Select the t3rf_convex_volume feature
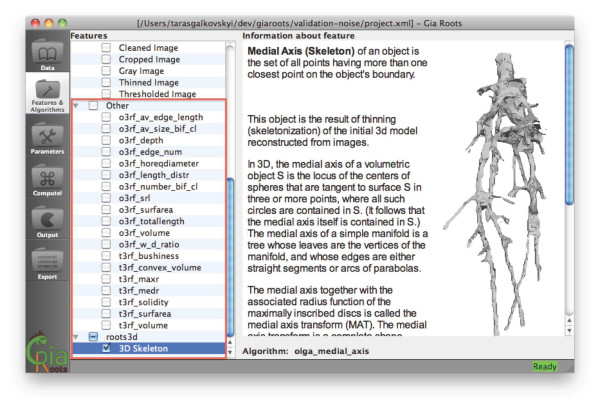The width and height of the screenshot is (600, 408). click(160, 268)
